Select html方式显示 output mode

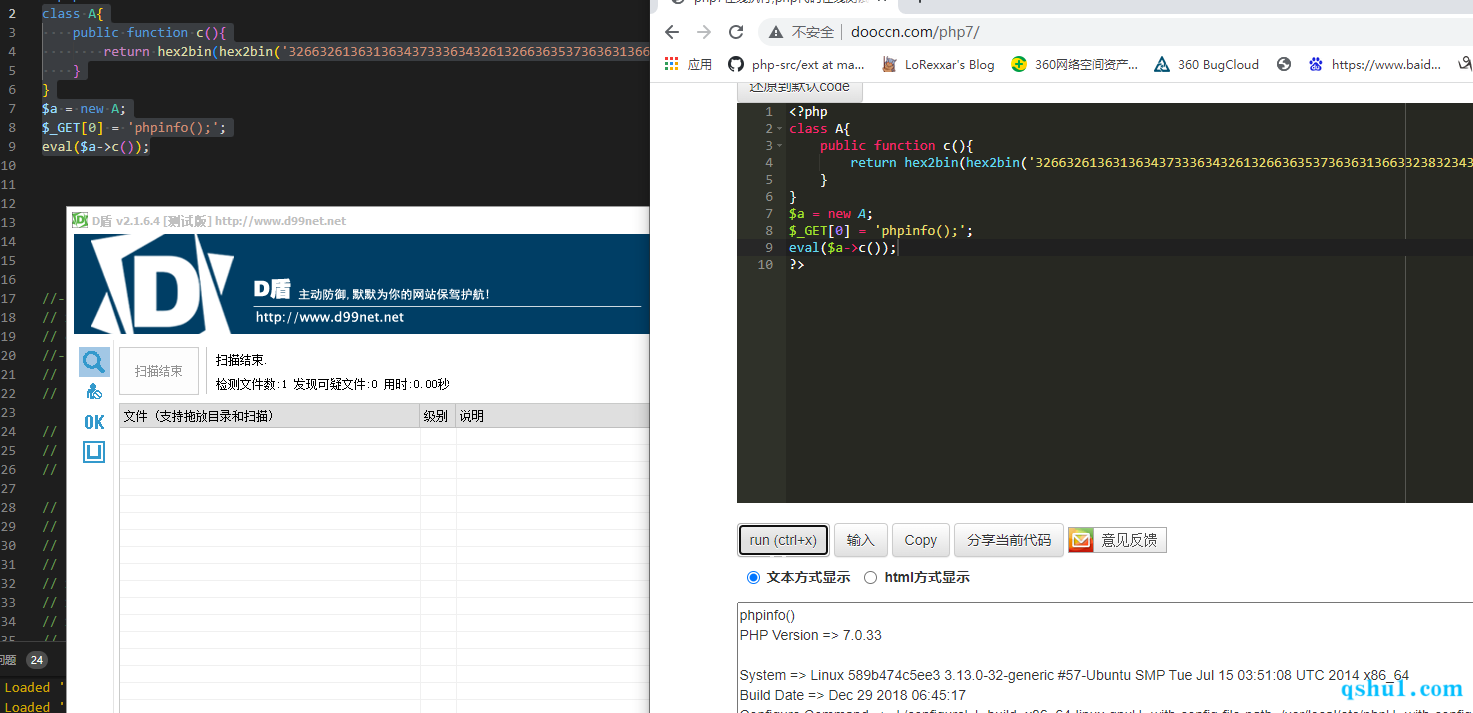[870, 577]
